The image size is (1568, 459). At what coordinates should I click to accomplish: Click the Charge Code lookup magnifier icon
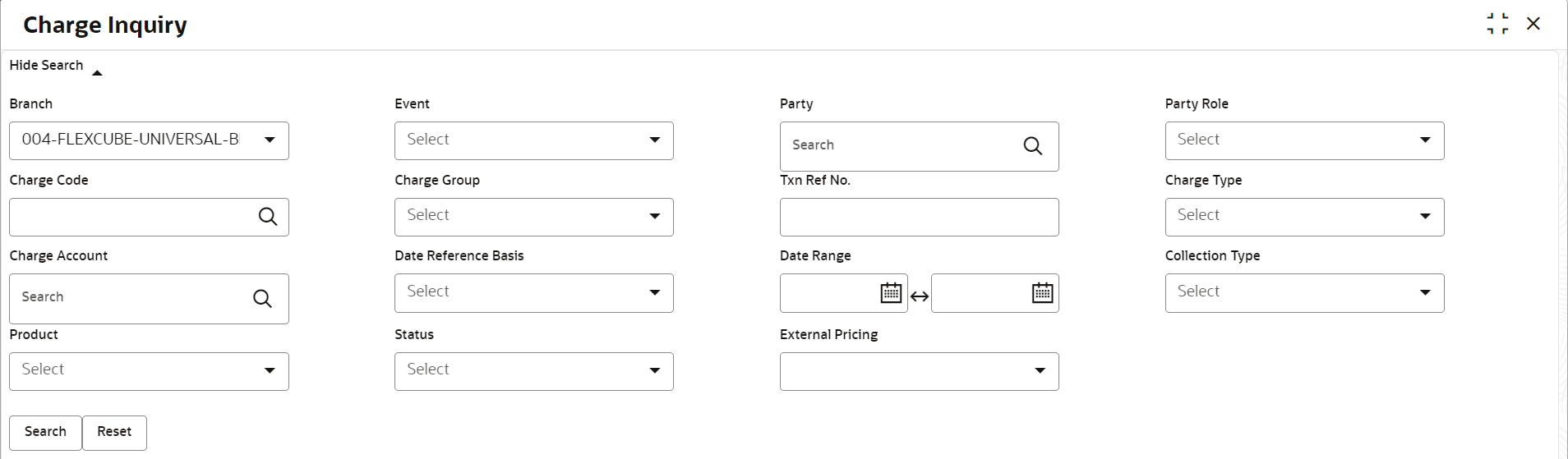point(268,217)
